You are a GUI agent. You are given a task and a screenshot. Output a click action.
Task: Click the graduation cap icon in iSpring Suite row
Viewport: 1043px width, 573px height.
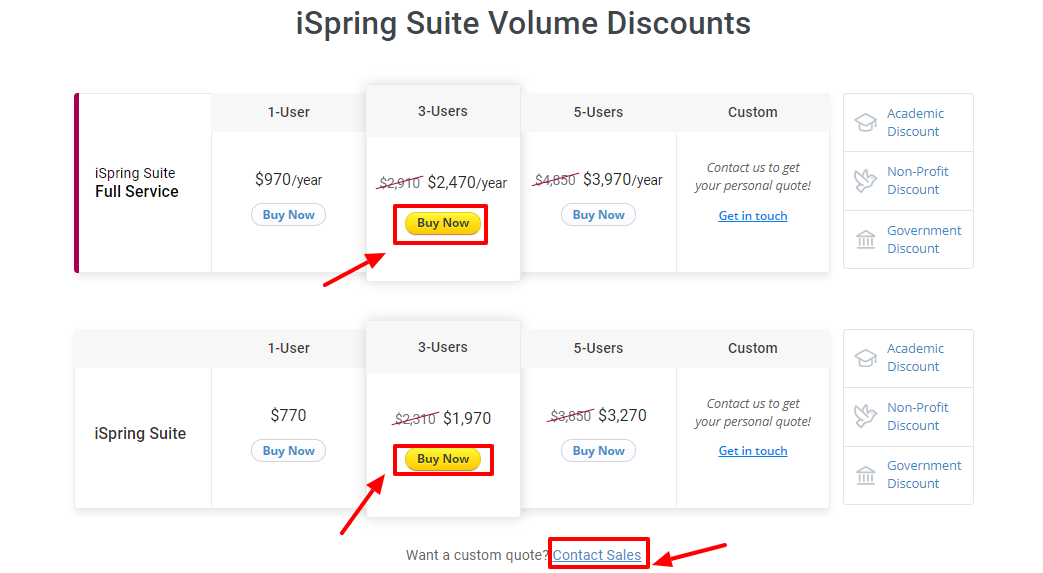[x=864, y=357]
